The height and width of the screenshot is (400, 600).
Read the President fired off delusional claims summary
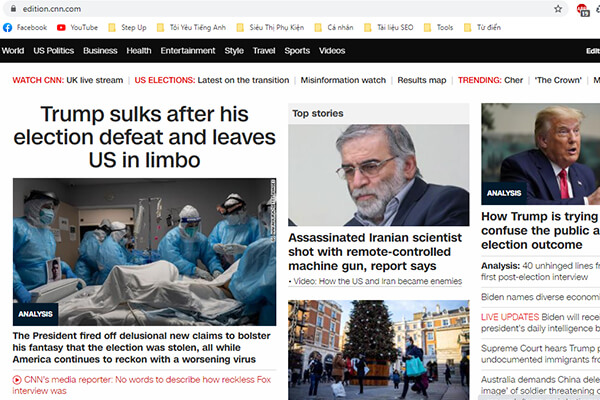tap(142, 347)
